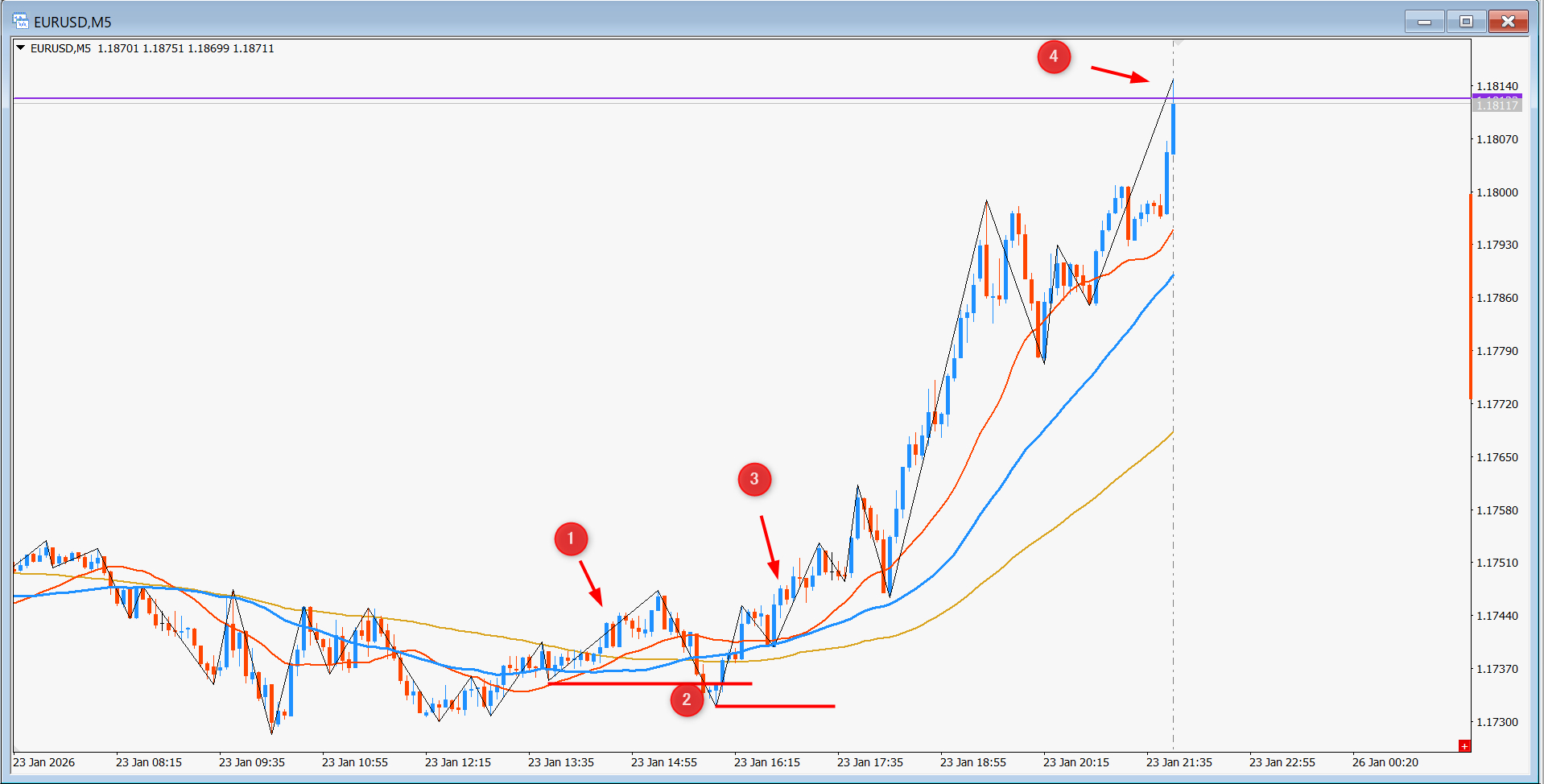Select the purple horizontal resistance line
The image size is (1544, 784).
(483, 97)
